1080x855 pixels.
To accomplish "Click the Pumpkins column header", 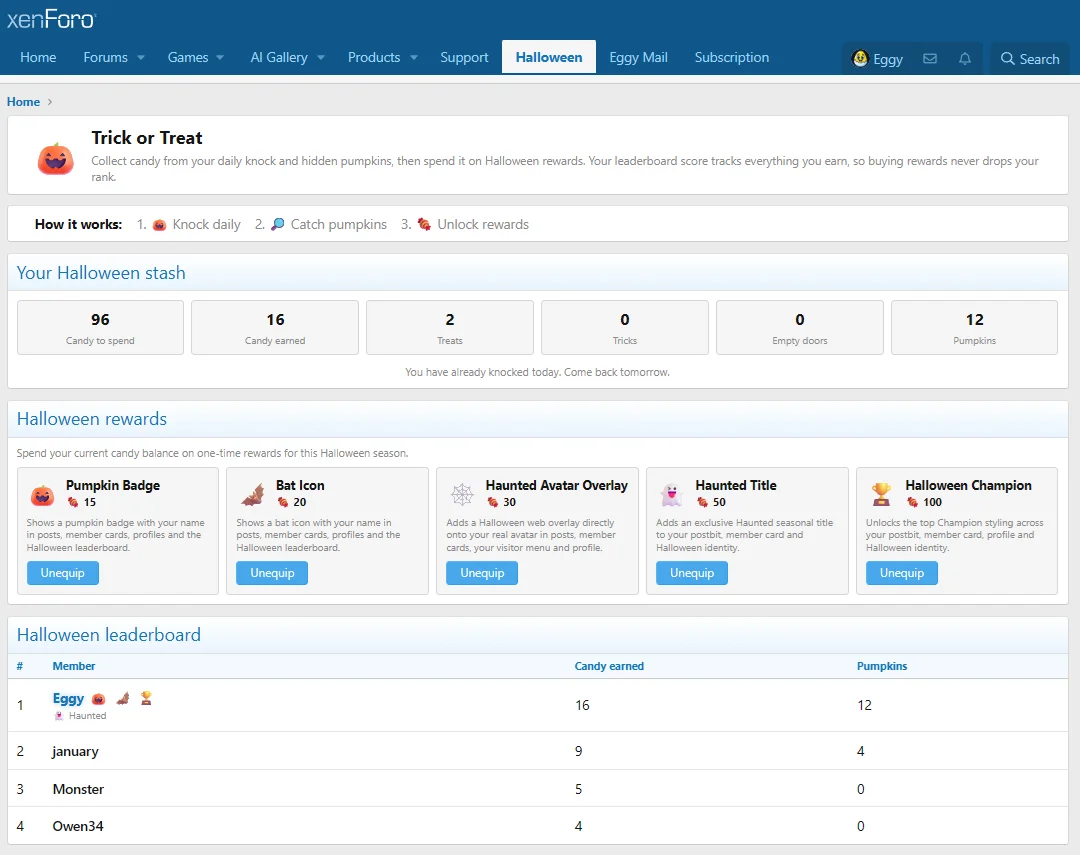I will pyautogui.click(x=882, y=666).
